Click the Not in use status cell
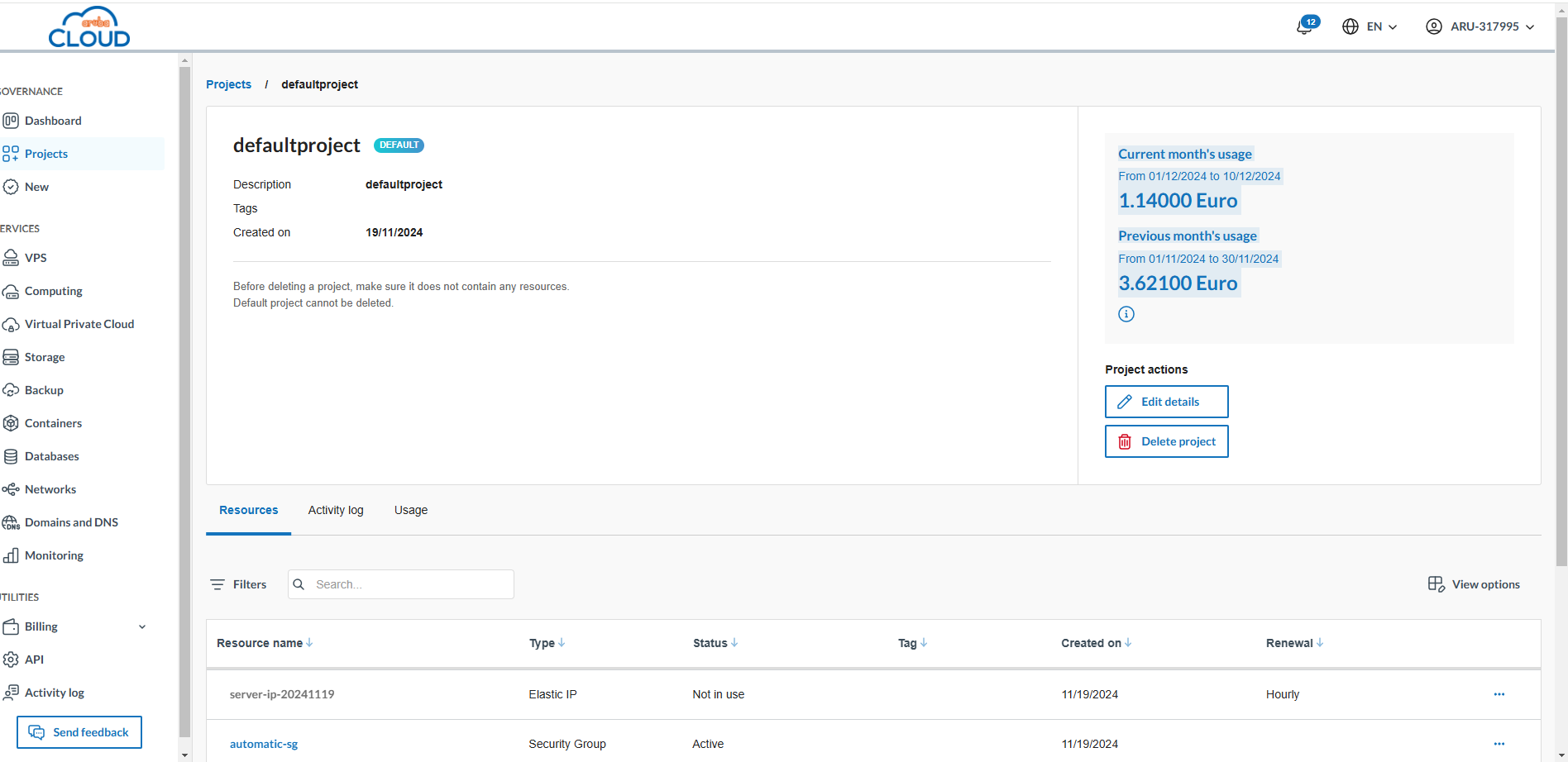The image size is (1568, 762). [x=718, y=694]
